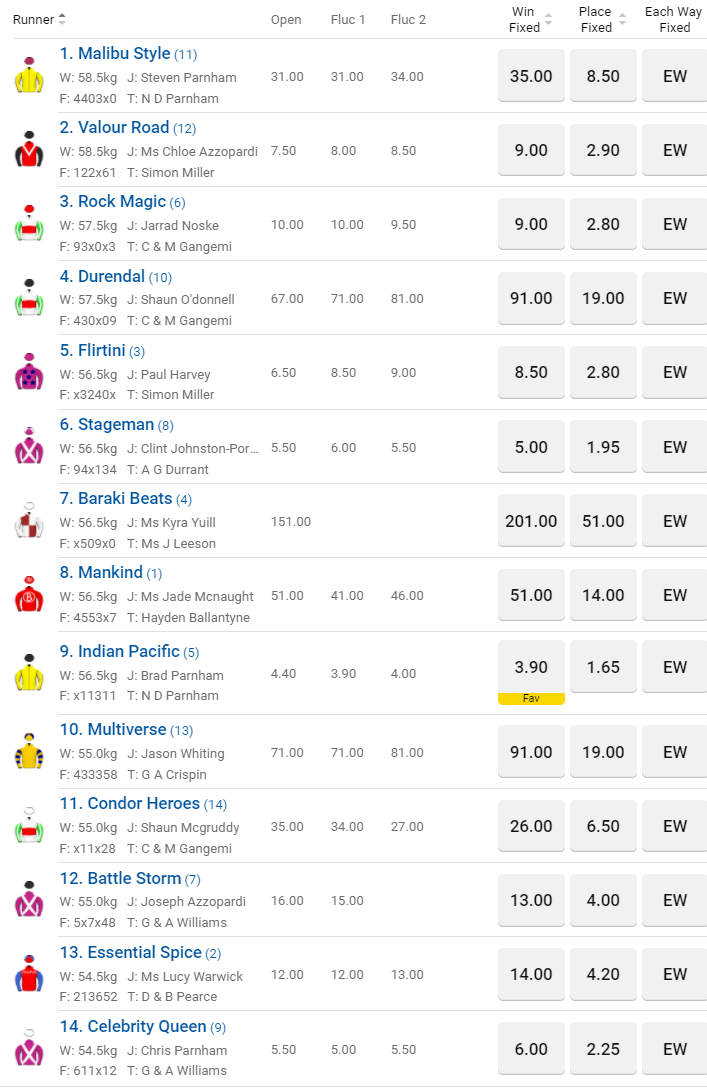Click Mankind red silks icon

(x=30, y=595)
